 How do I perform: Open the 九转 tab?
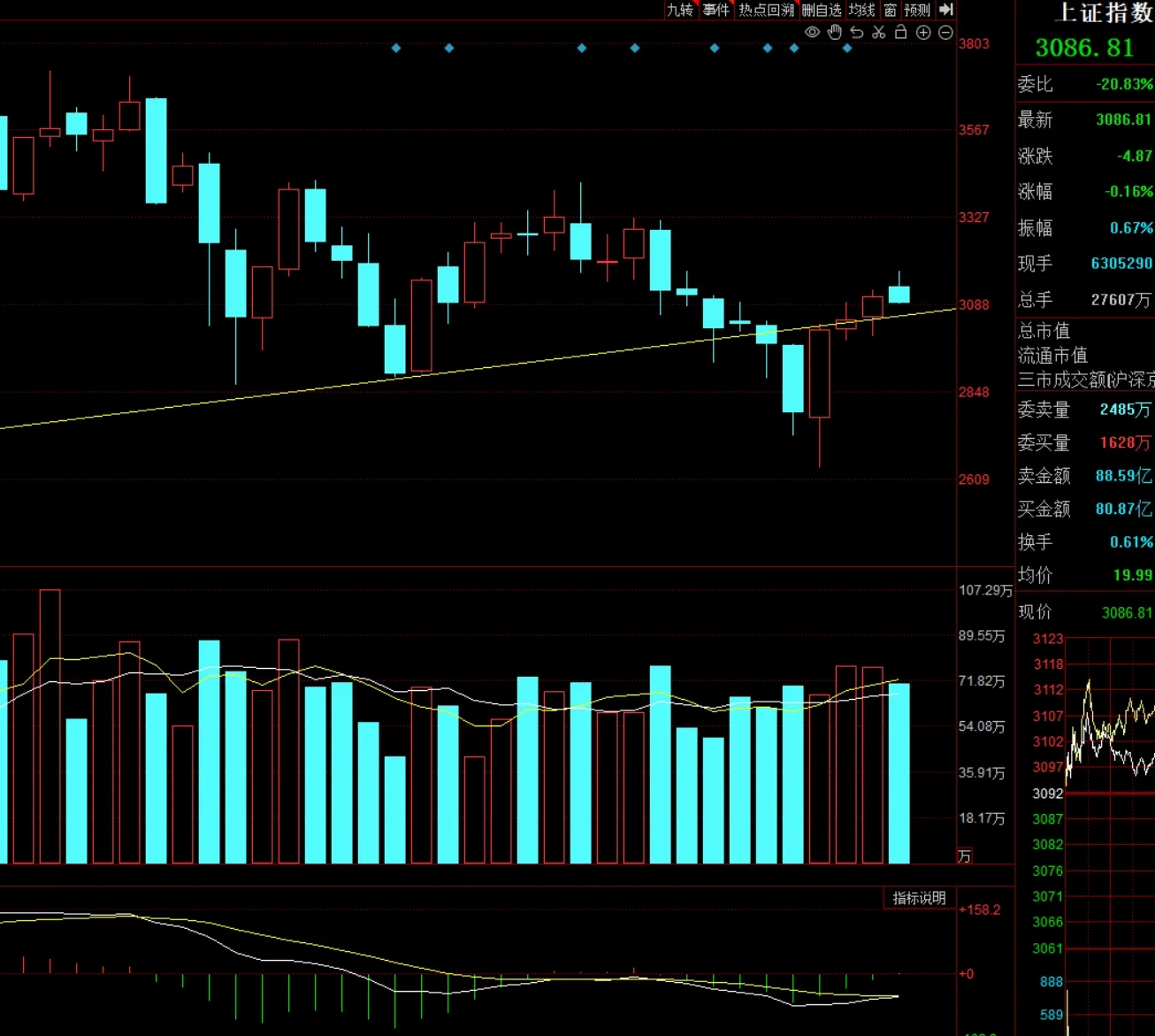click(679, 10)
